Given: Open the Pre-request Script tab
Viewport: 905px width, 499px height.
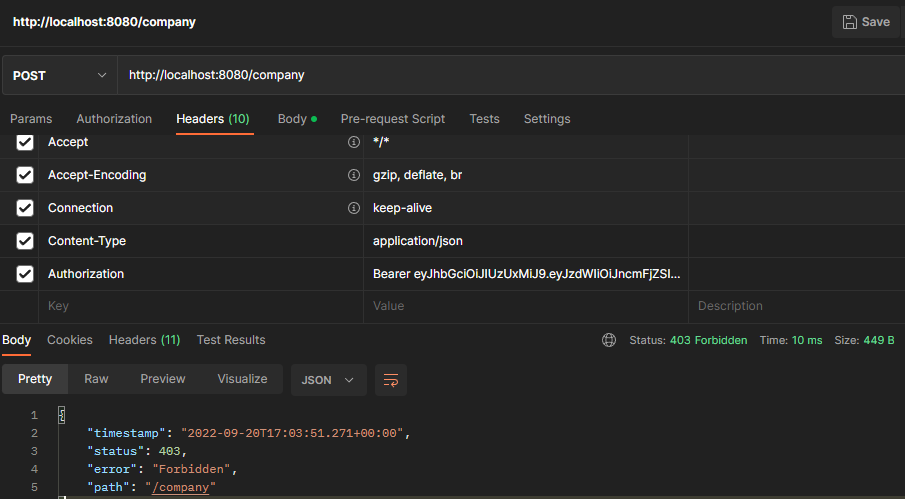Looking at the screenshot, I should 393,119.
